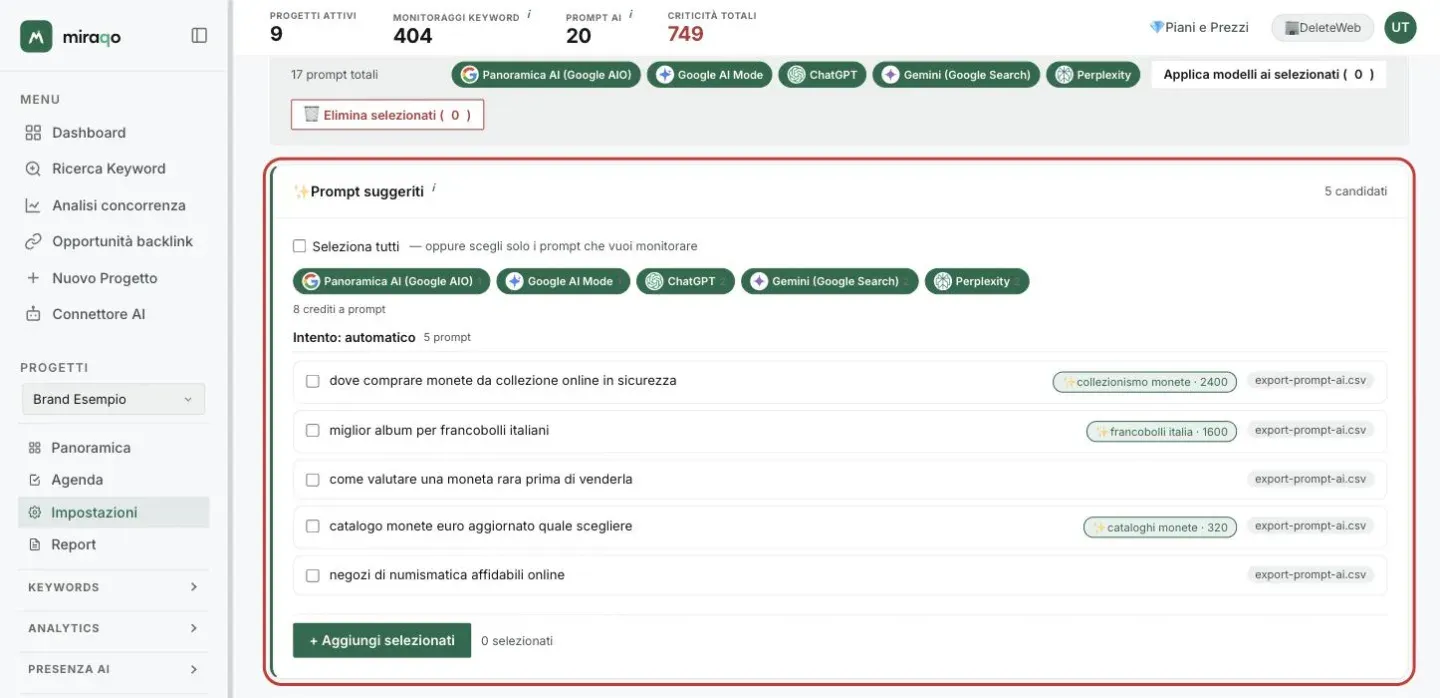Open the UT user avatar menu

(1400, 28)
